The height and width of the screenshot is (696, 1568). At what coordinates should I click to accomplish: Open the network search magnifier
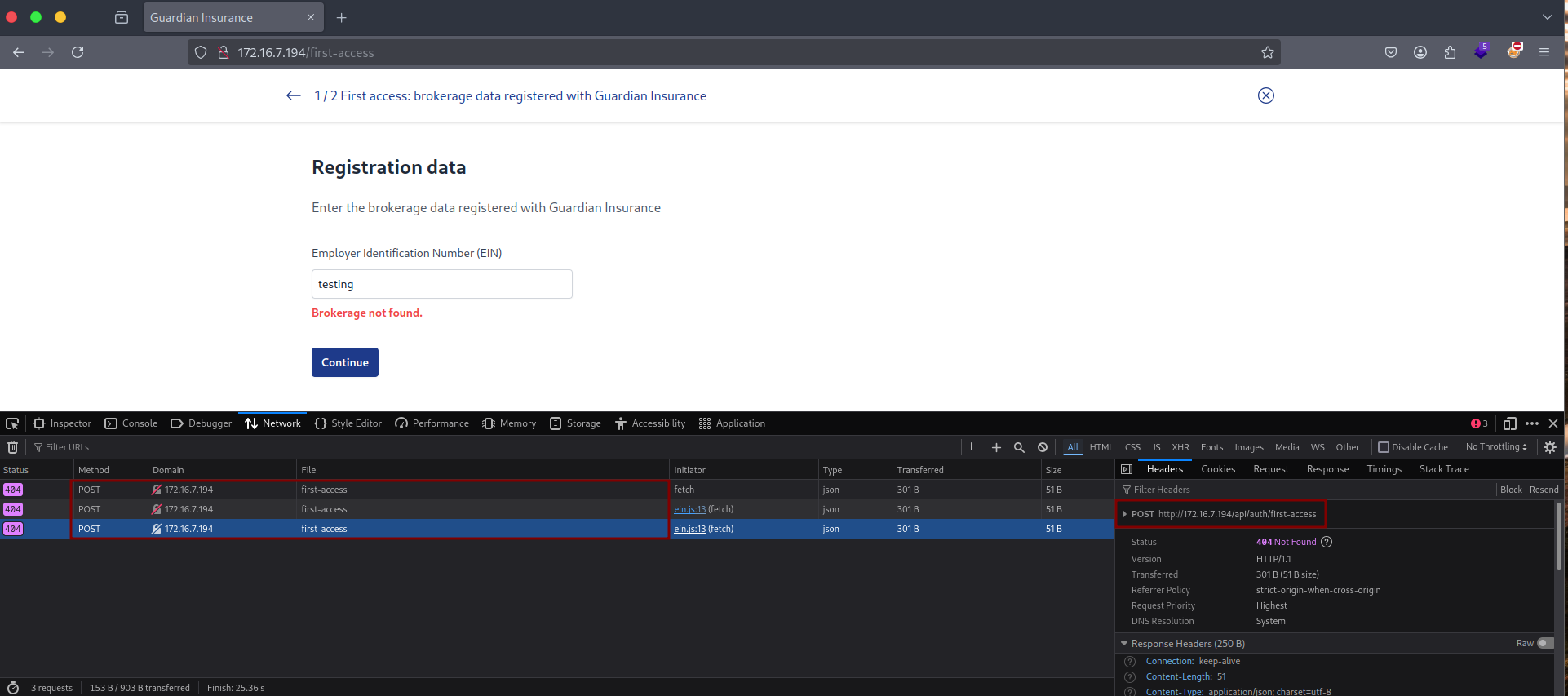1019,447
